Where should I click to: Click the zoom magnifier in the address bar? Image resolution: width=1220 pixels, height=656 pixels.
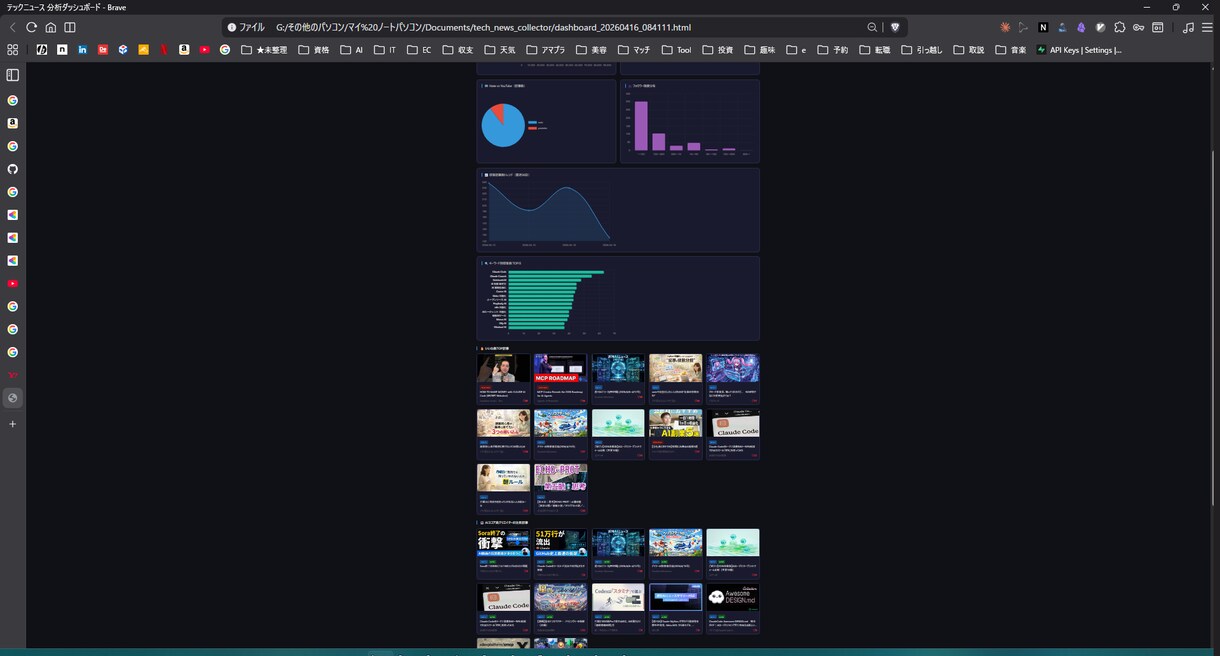pos(872,27)
